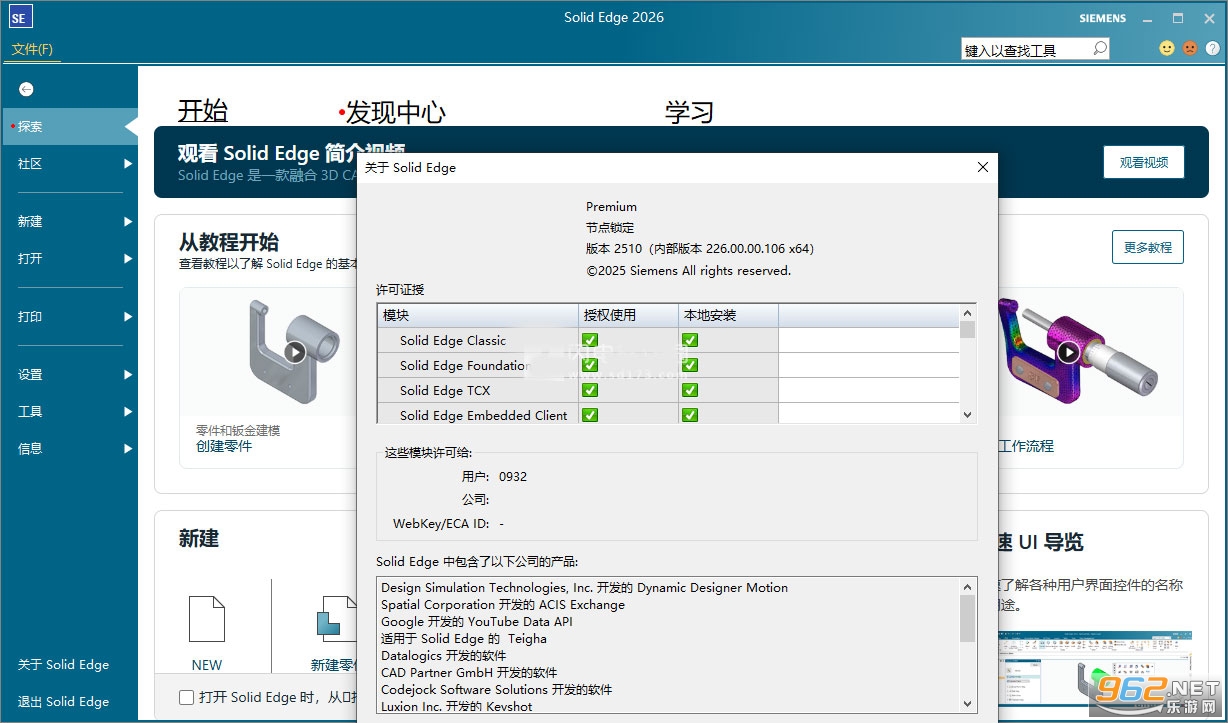The height and width of the screenshot is (723, 1228).
Task: Toggle Solid Edge Classic authorized checkbox
Action: [x=590, y=340]
